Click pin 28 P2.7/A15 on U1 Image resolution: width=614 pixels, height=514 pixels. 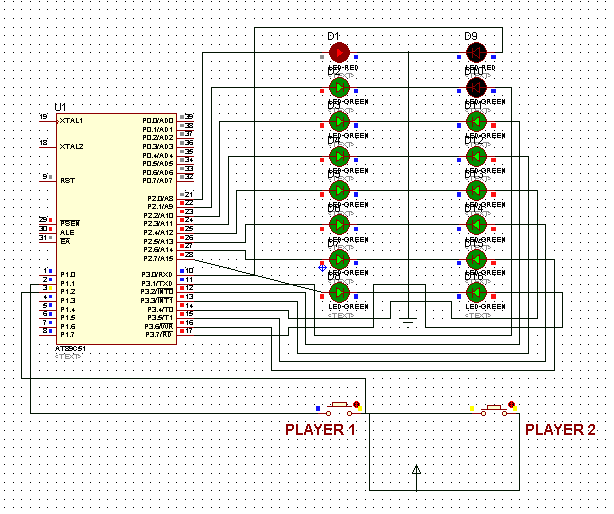(186, 257)
